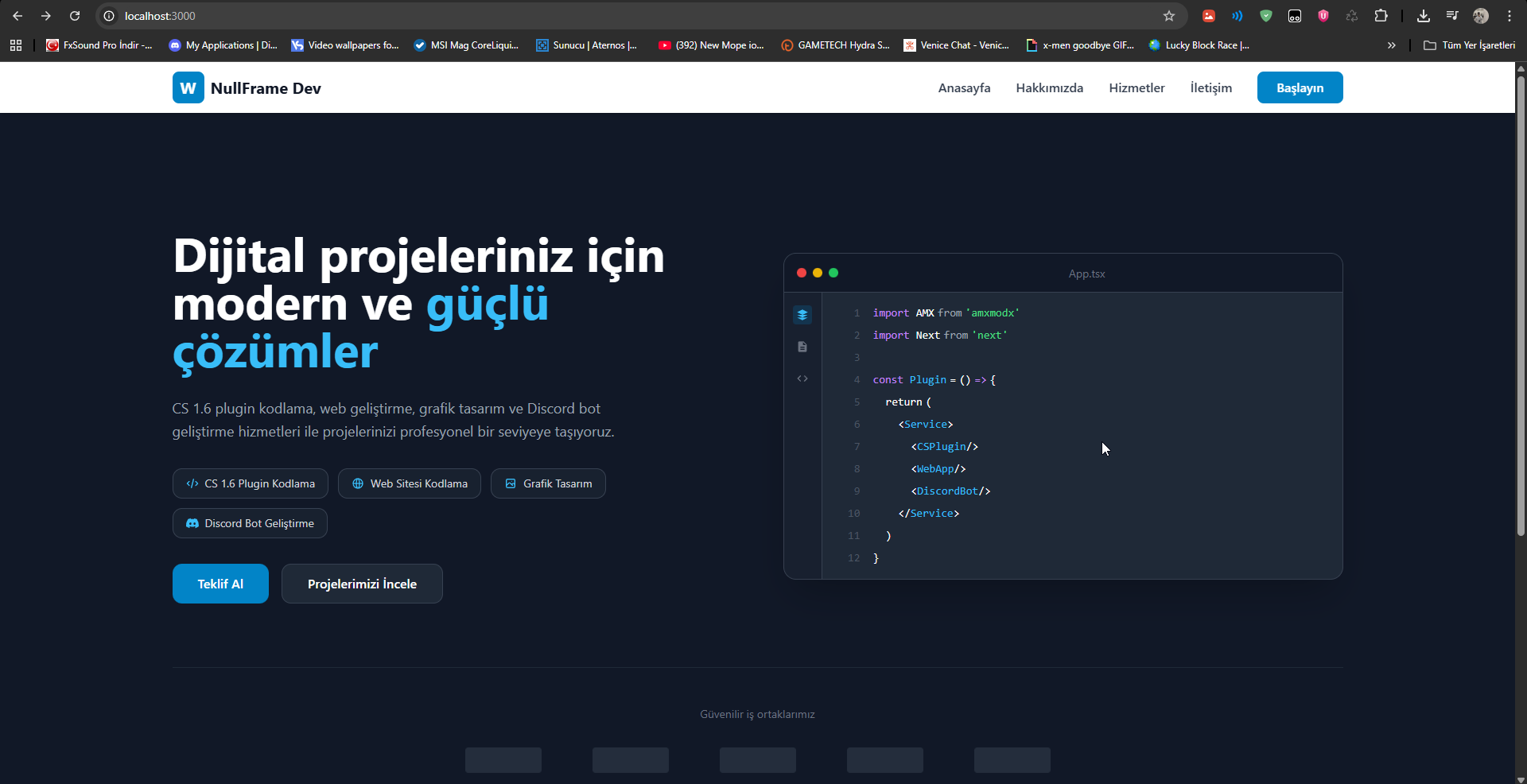Open My Applications Discord bookmark
This screenshot has width=1527, height=784.
point(223,45)
